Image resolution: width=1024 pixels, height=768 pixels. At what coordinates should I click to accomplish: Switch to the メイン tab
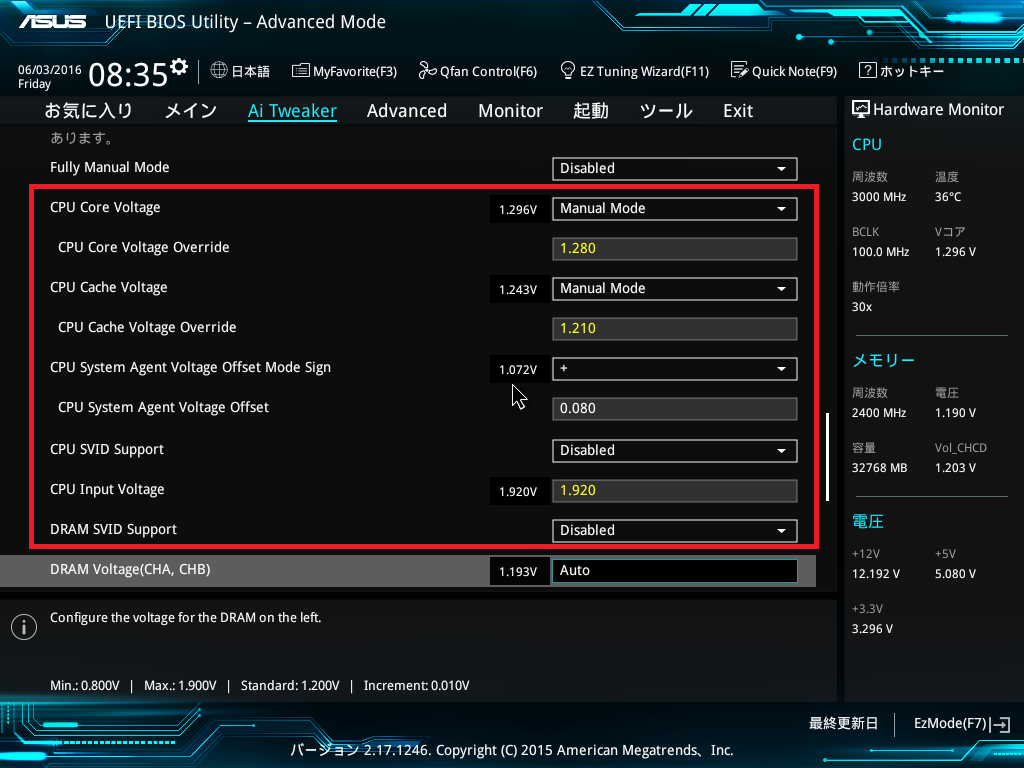[x=191, y=111]
